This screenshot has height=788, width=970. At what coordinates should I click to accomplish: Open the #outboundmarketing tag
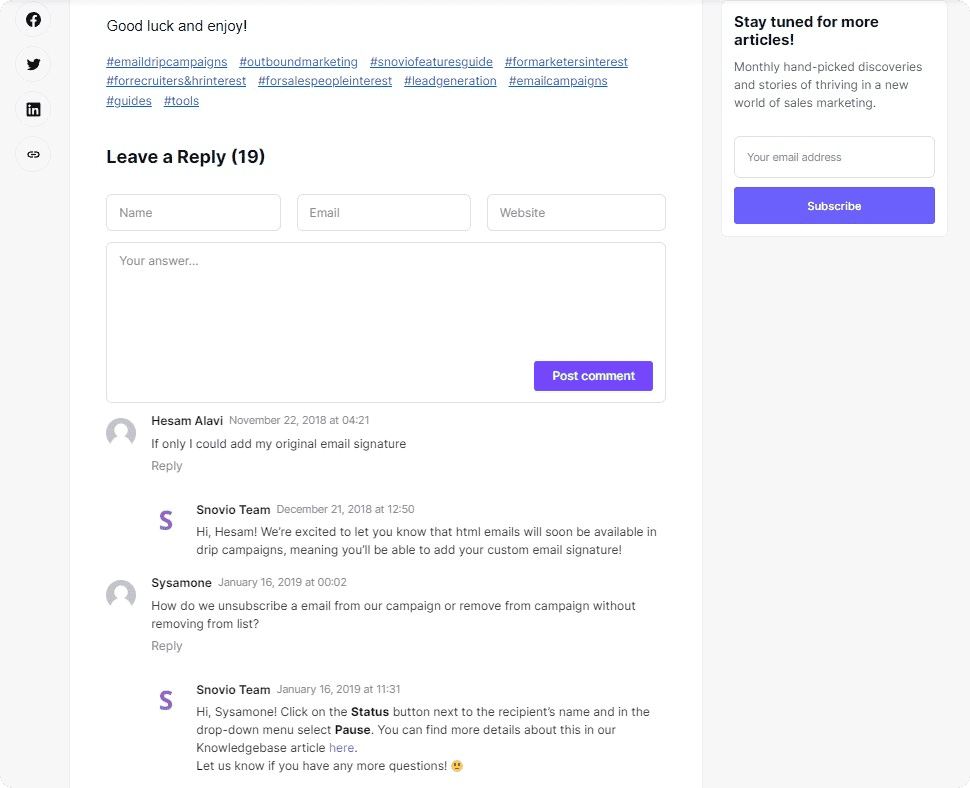pyautogui.click(x=298, y=62)
